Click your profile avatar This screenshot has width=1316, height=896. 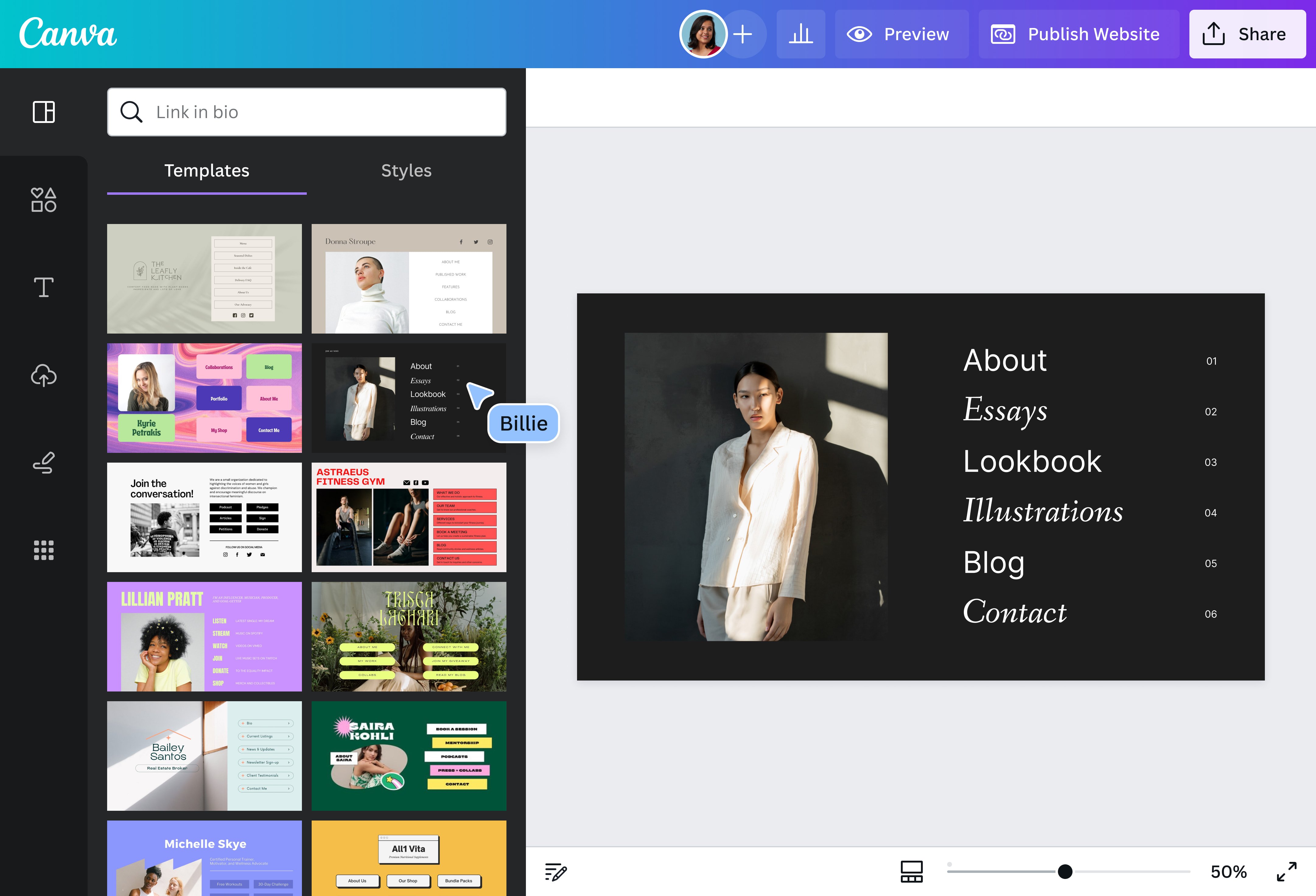coord(703,34)
